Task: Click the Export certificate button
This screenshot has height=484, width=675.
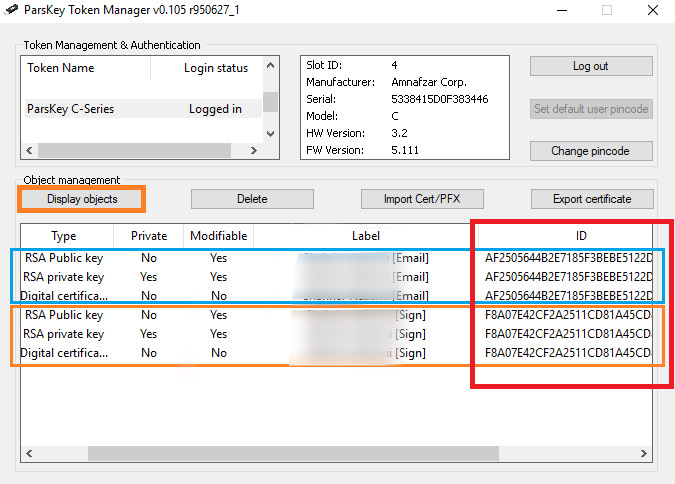Action: click(x=592, y=199)
